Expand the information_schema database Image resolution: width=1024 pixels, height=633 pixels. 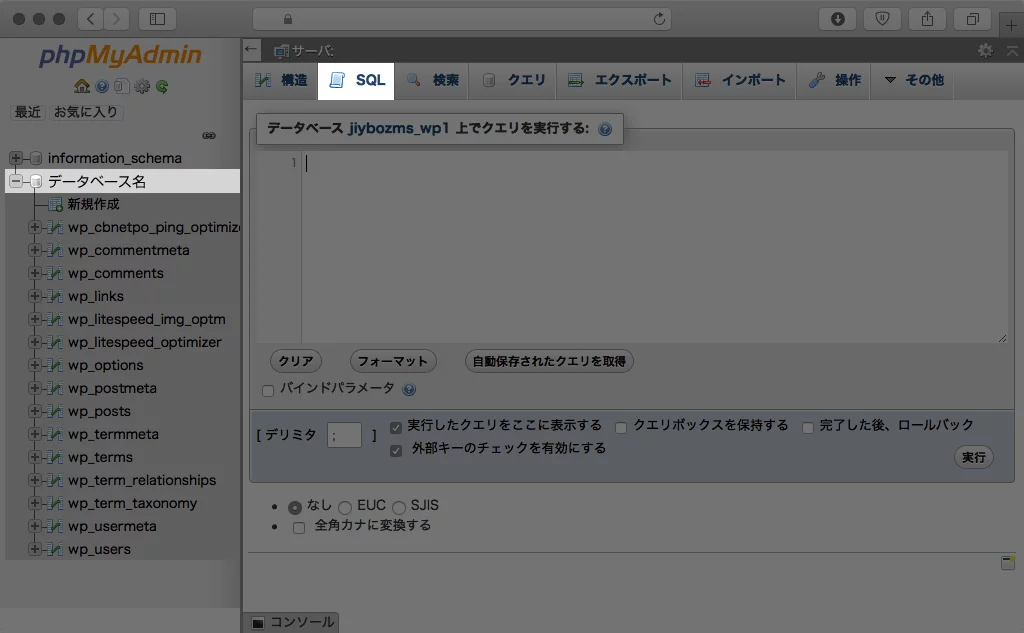tap(16, 157)
